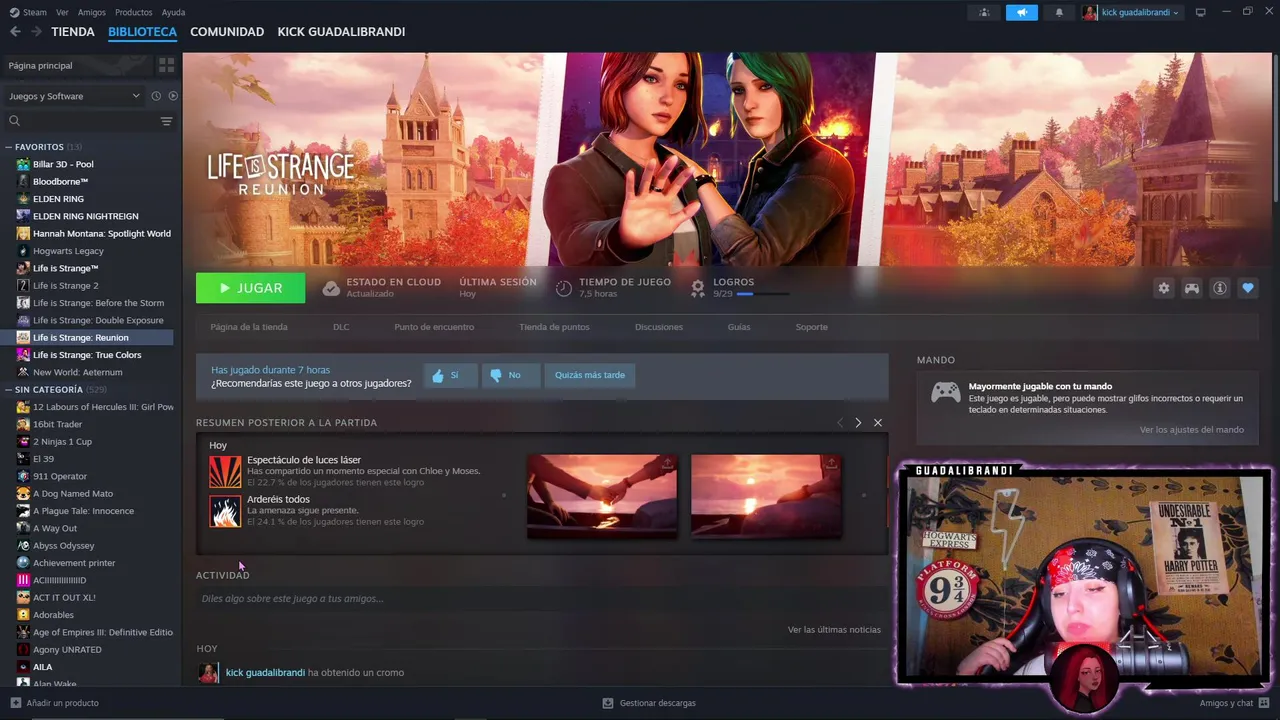This screenshot has height=720, width=1280.
Task: Open advanced library filter options icon
Action: 166,121
